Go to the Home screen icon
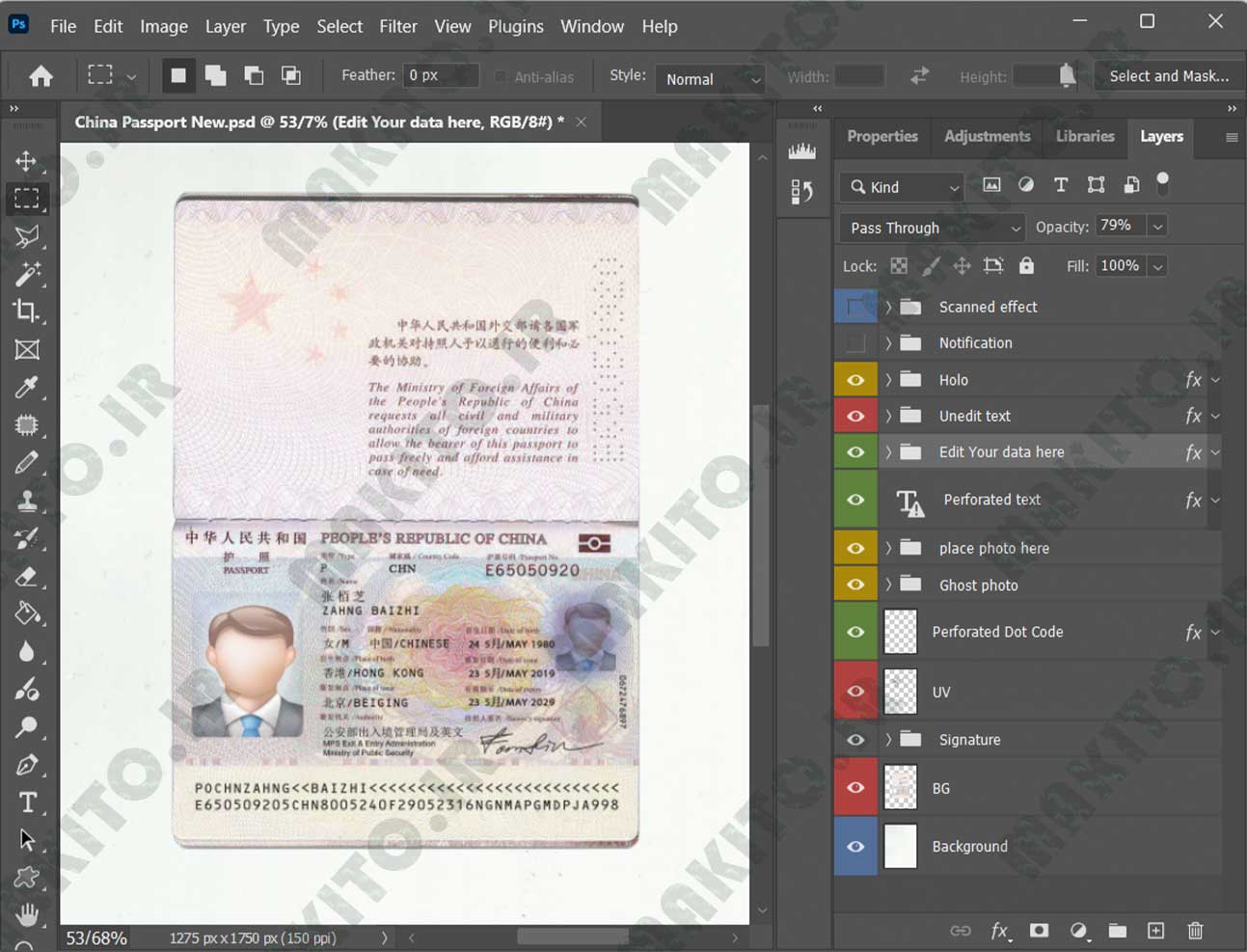 pyautogui.click(x=41, y=76)
